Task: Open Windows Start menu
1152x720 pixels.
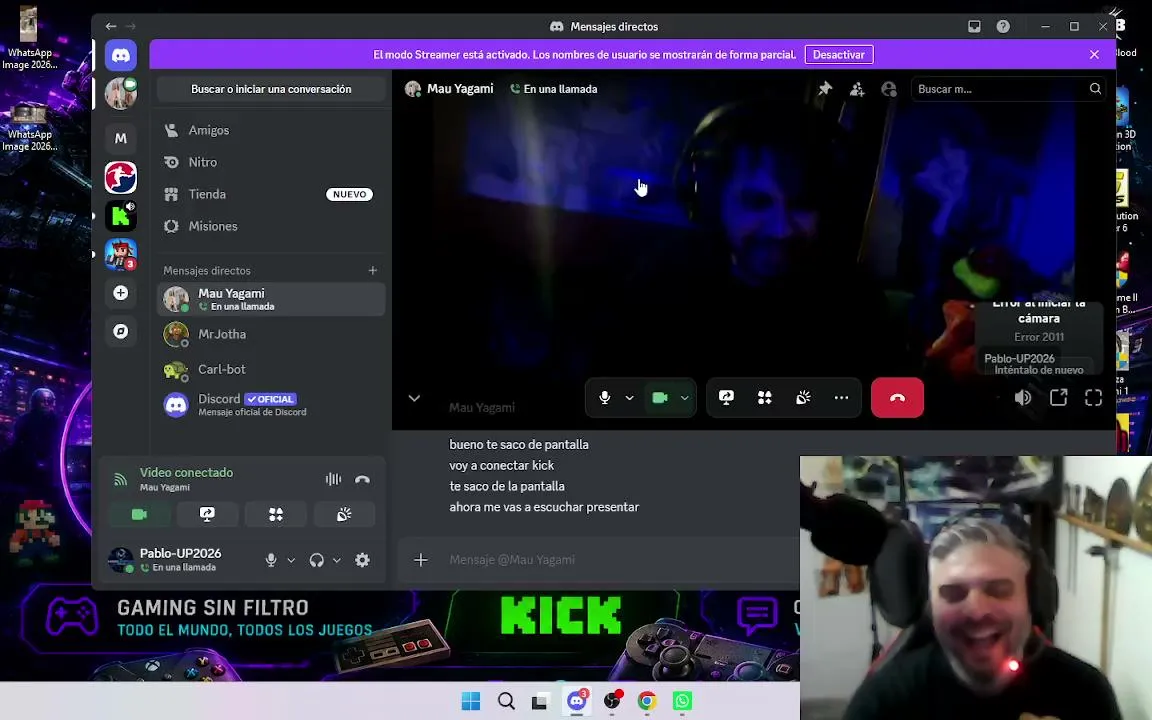Action: [471, 701]
